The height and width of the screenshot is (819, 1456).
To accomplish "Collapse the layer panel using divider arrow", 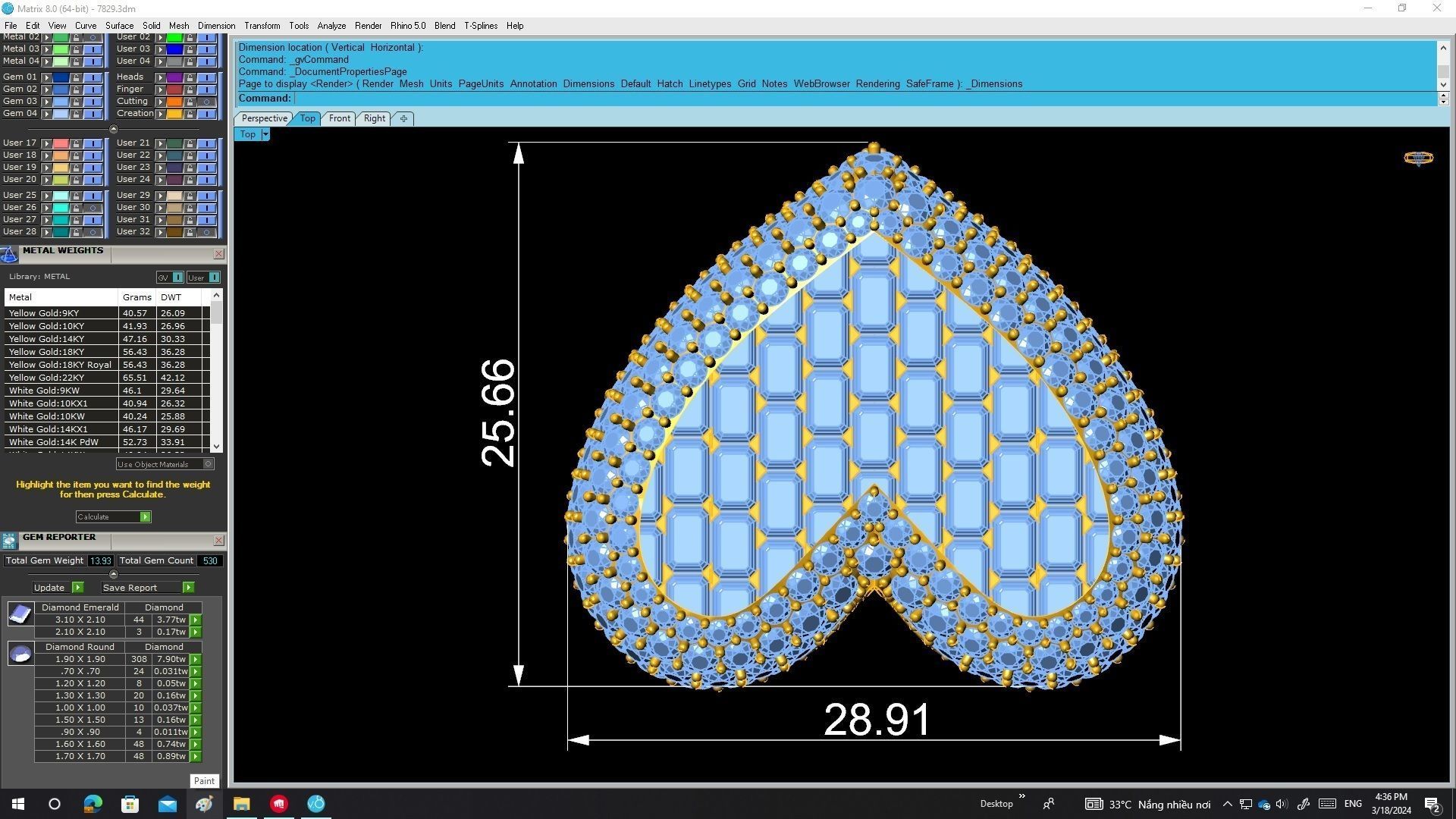I will (114, 130).
